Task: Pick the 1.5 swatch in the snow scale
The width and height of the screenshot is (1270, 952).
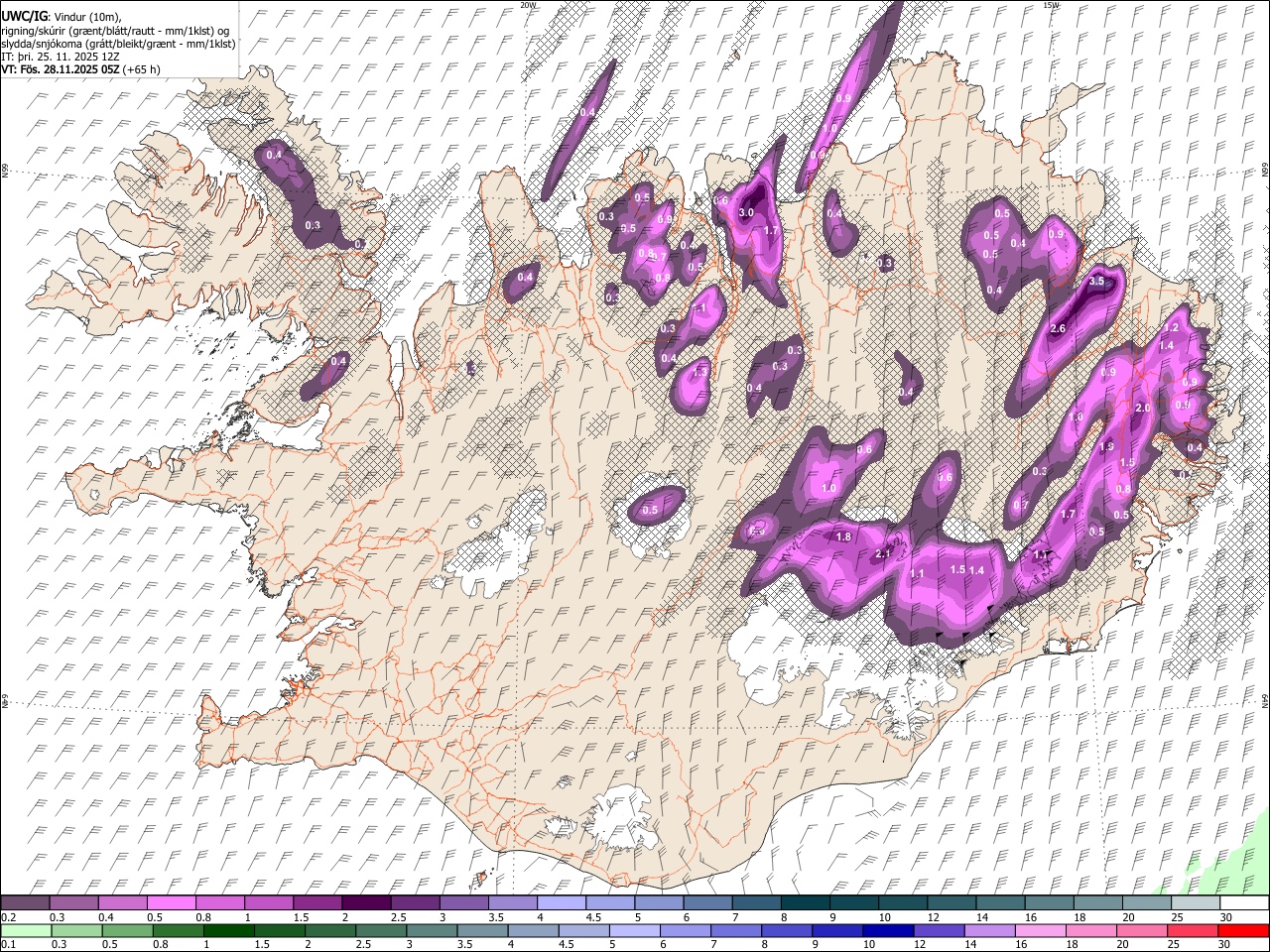Action: [x=317, y=902]
